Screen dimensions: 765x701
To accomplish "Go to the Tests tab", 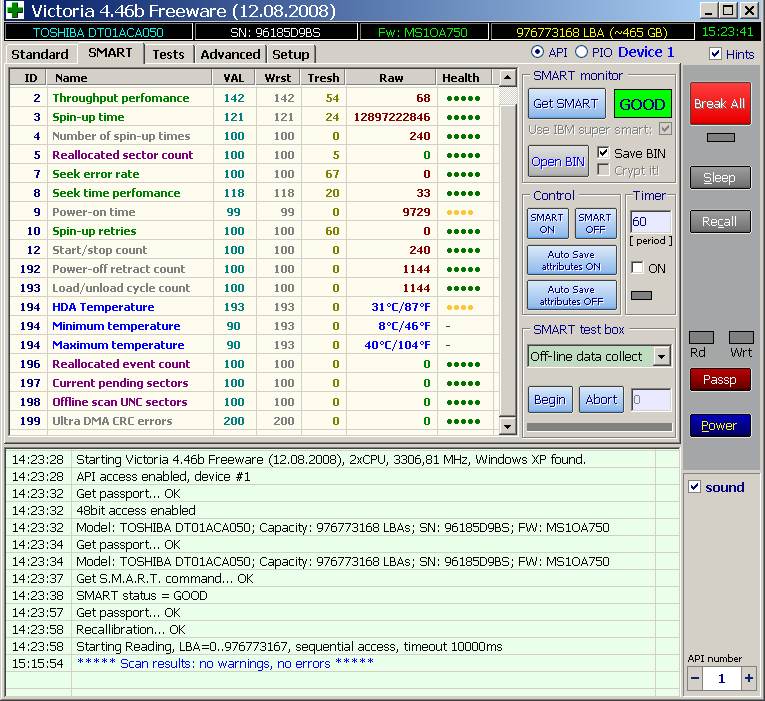I will coord(168,54).
